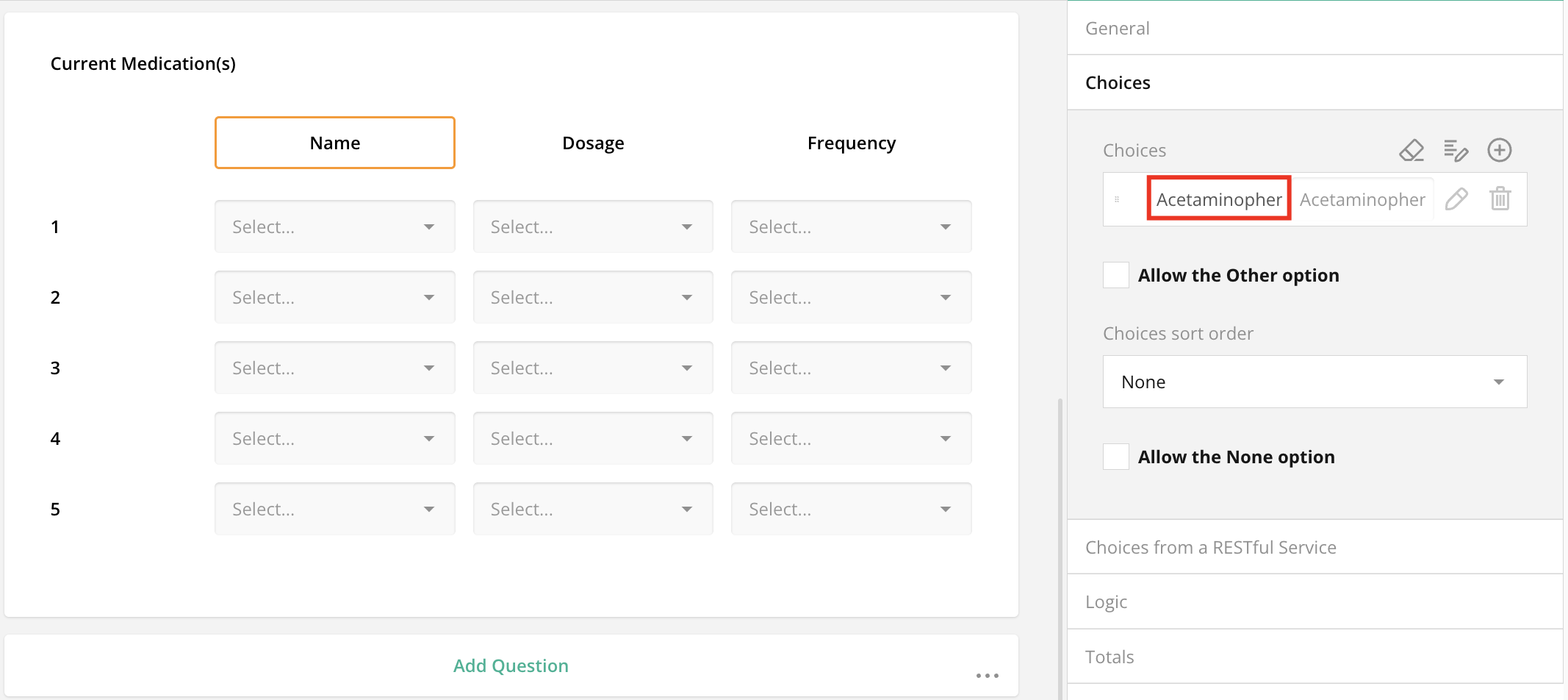
Task: Open the Choices sort order dropdown
Action: 1314,382
